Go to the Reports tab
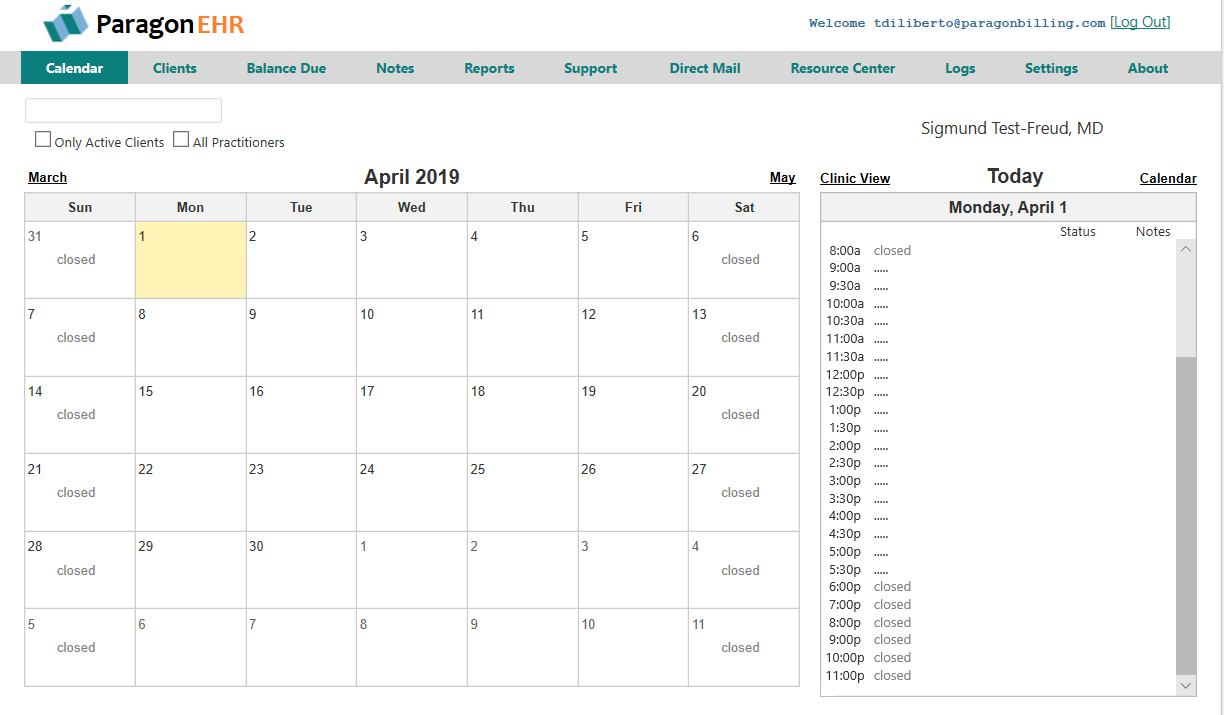1224x715 pixels. coord(489,68)
